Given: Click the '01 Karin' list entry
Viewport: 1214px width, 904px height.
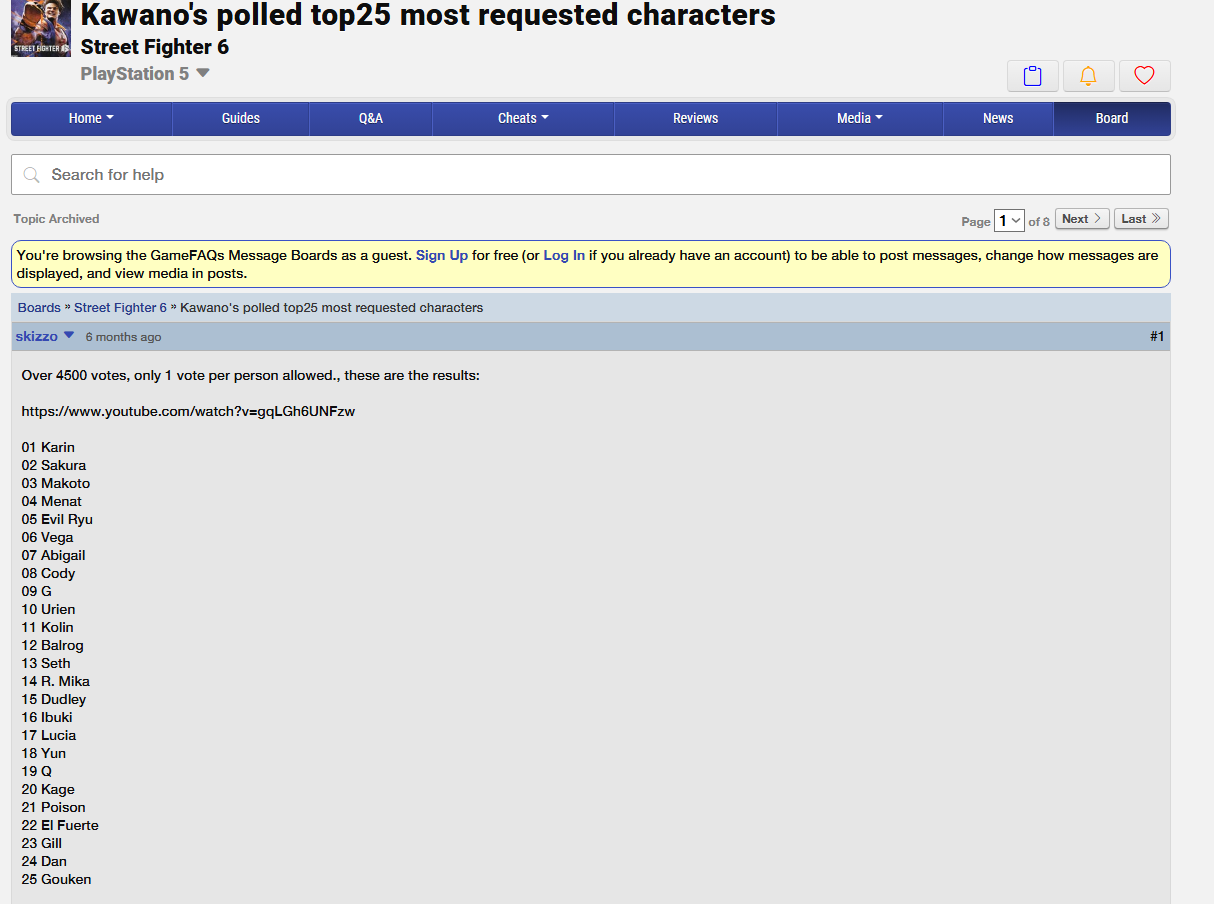Looking at the screenshot, I should tap(48, 447).
